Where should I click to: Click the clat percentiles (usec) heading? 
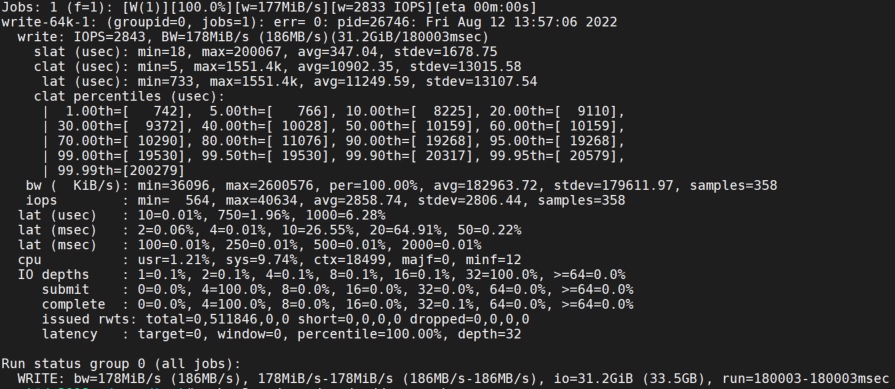(130, 96)
